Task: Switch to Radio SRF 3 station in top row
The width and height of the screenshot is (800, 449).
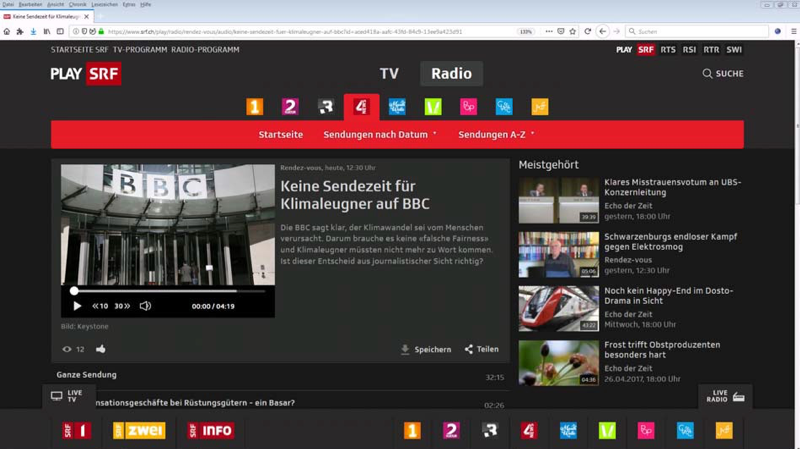Action: [326, 107]
